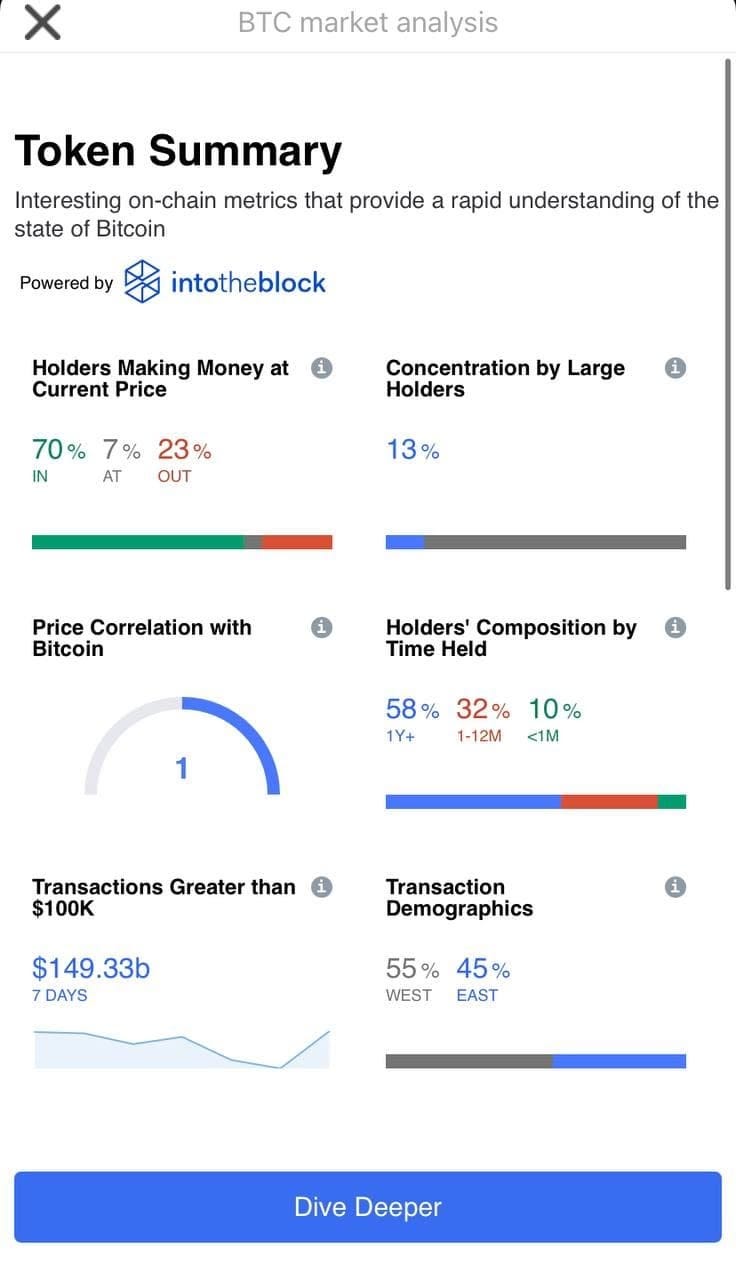Tap the 70% IN holders figure
The height and width of the screenshot is (1280, 736).
point(59,450)
